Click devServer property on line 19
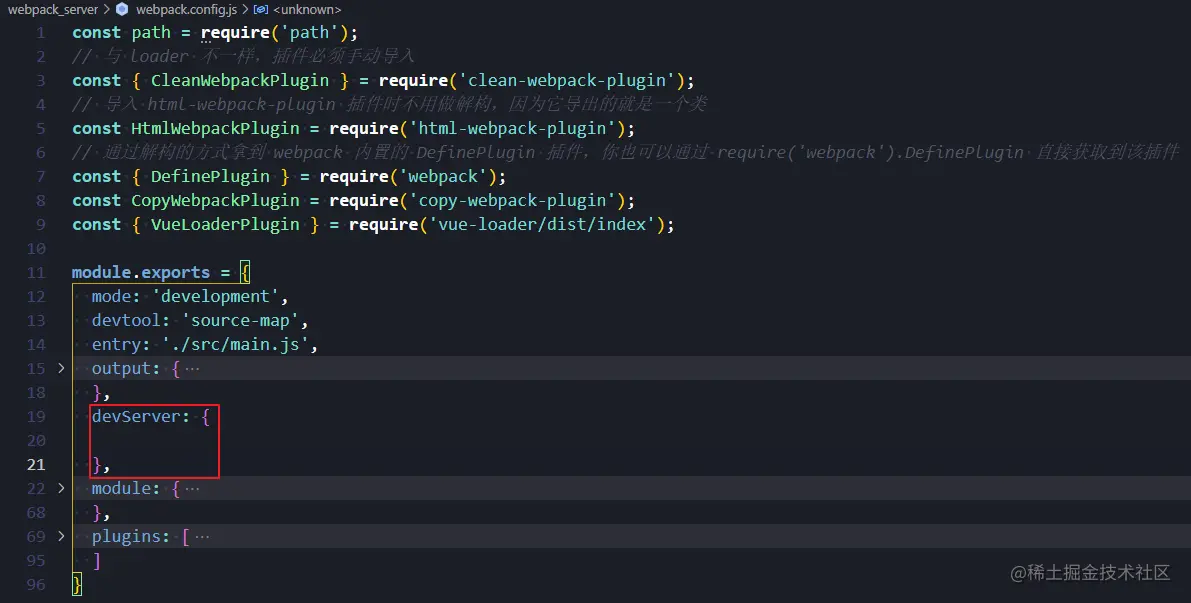This screenshot has width=1191, height=603. click(x=136, y=416)
